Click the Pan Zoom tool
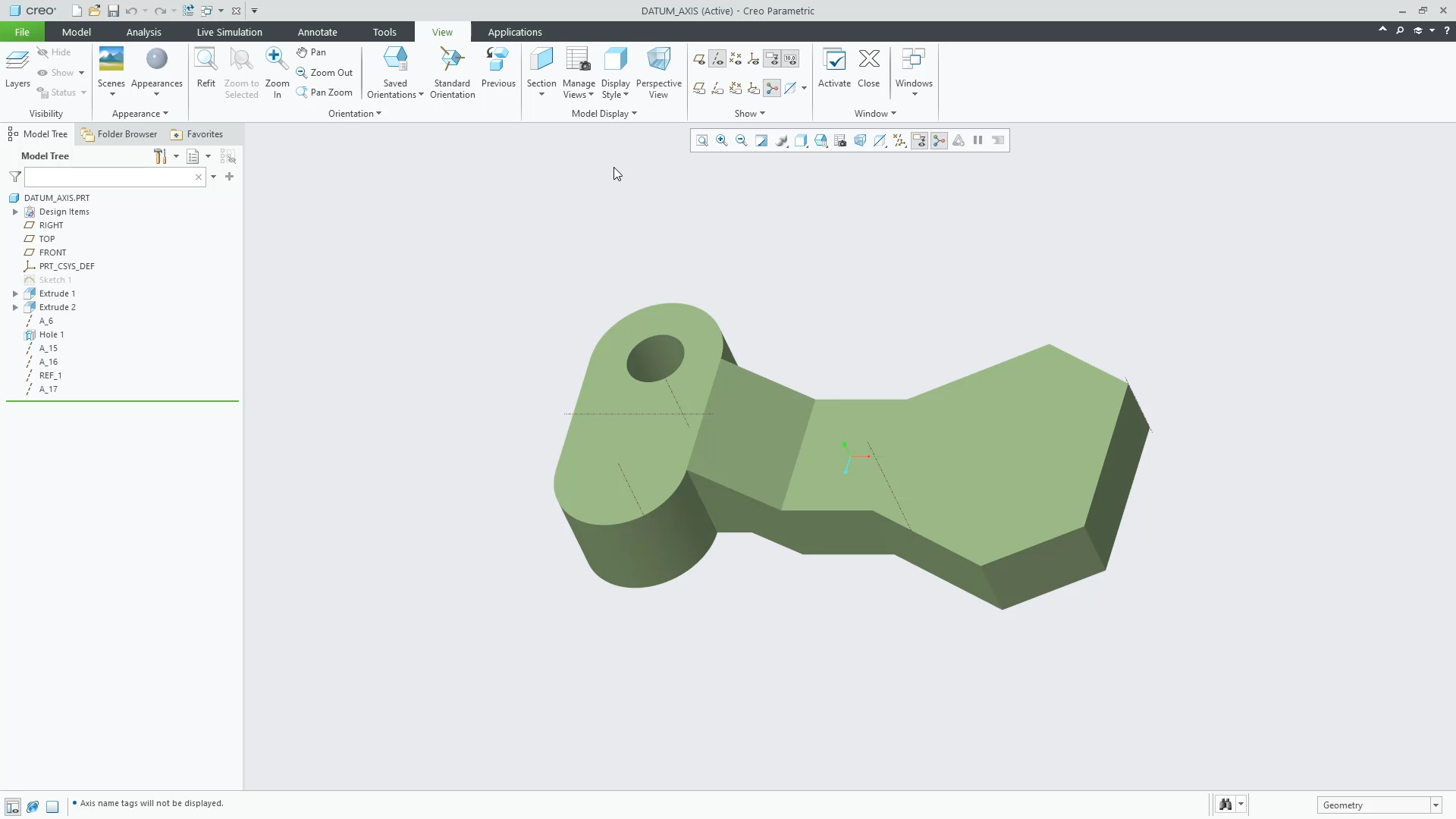Image resolution: width=1456 pixels, height=819 pixels. click(x=325, y=93)
